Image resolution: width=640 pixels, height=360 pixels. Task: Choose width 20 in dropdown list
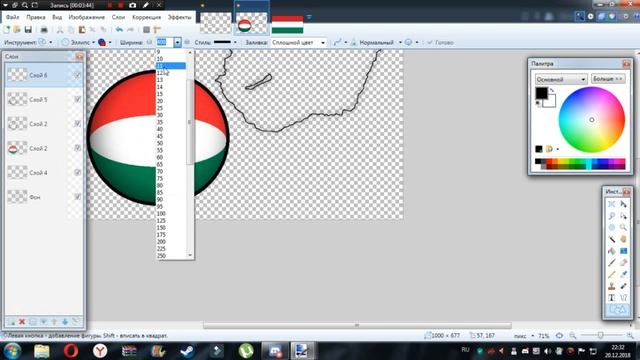click(171, 101)
